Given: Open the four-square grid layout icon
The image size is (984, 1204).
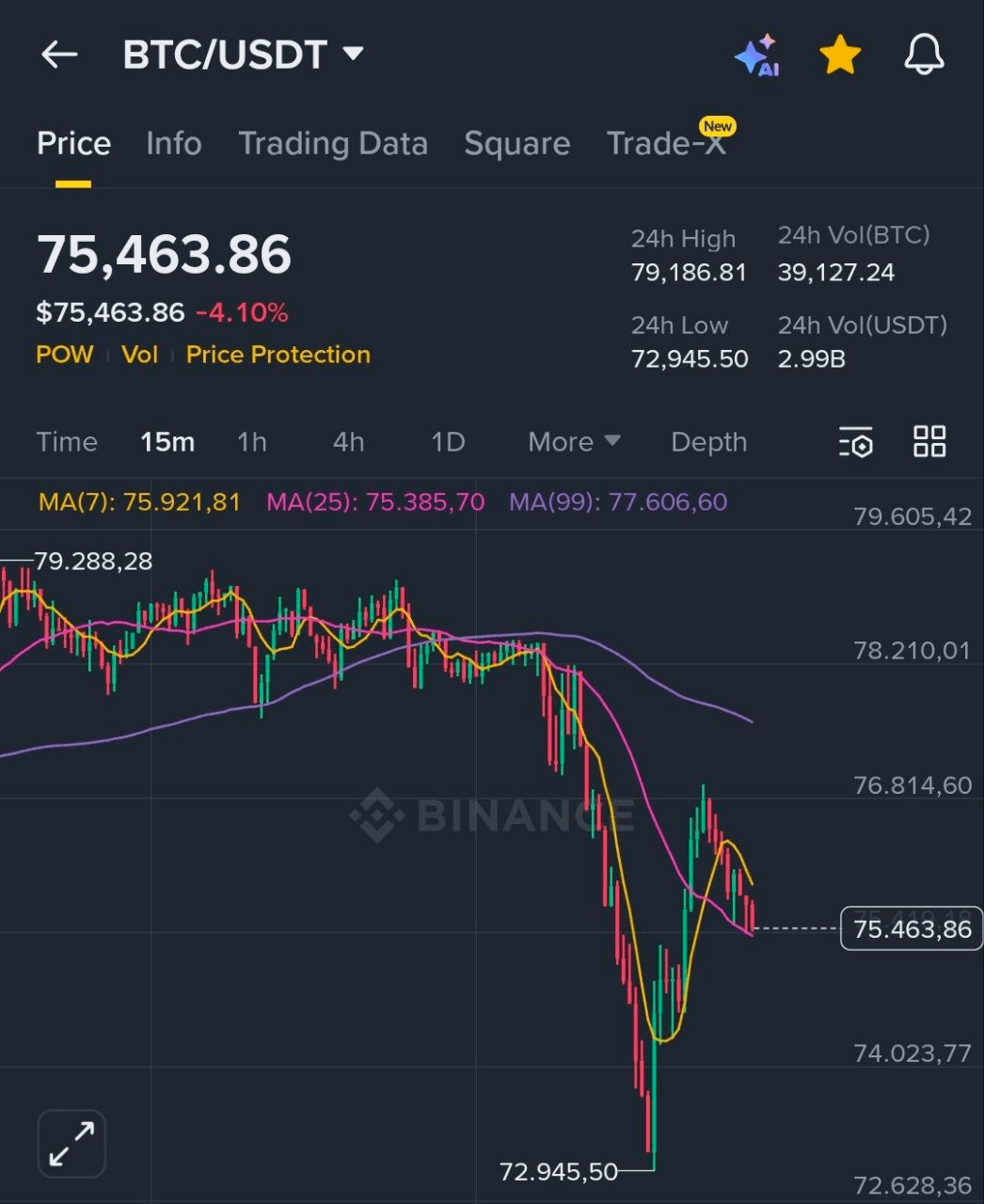Looking at the screenshot, I should click(x=929, y=441).
